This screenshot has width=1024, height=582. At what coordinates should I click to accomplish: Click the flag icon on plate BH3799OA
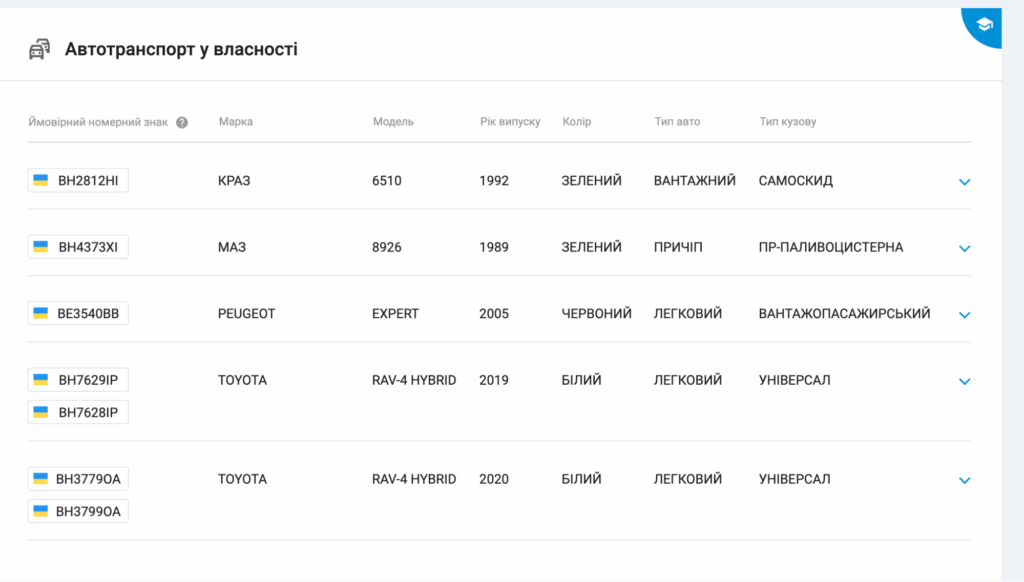41,511
